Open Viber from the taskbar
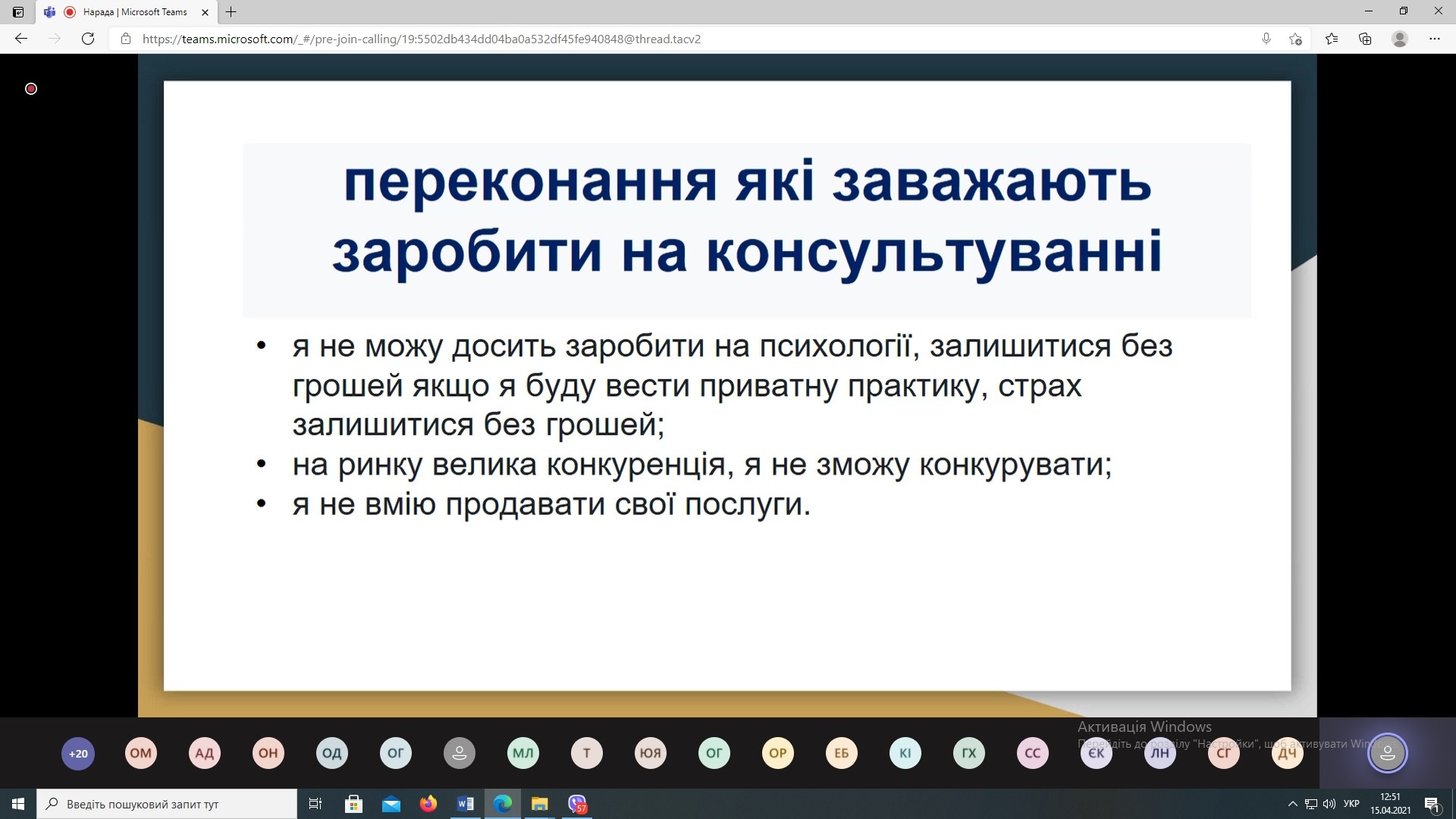 tap(577, 804)
